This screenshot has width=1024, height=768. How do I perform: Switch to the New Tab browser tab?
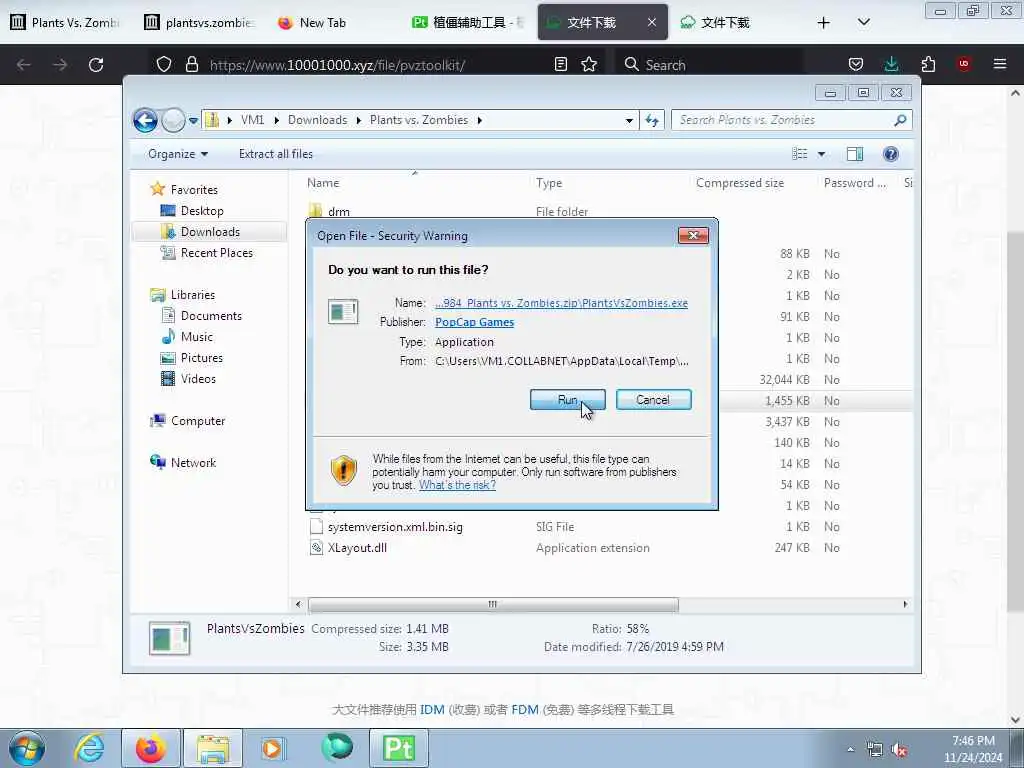click(323, 23)
